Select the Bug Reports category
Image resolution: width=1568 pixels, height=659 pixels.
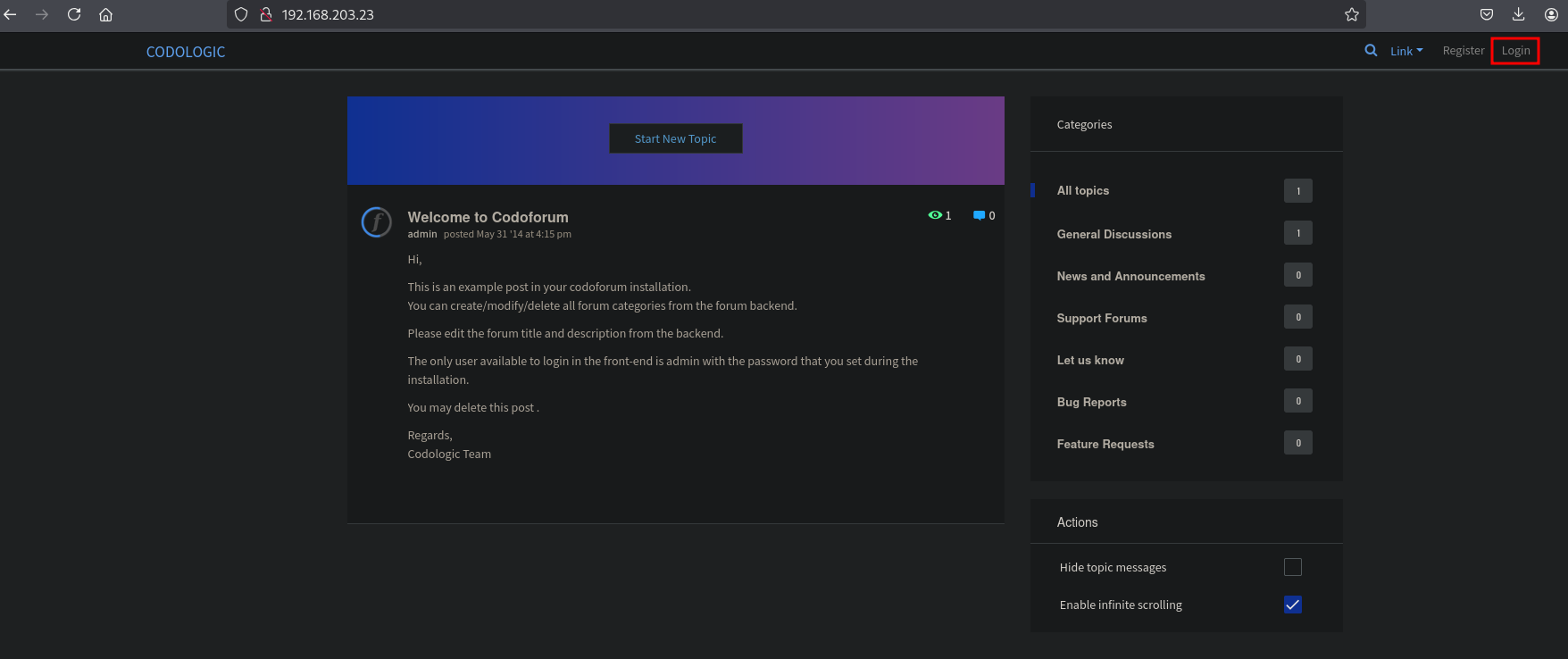click(1091, 402)
